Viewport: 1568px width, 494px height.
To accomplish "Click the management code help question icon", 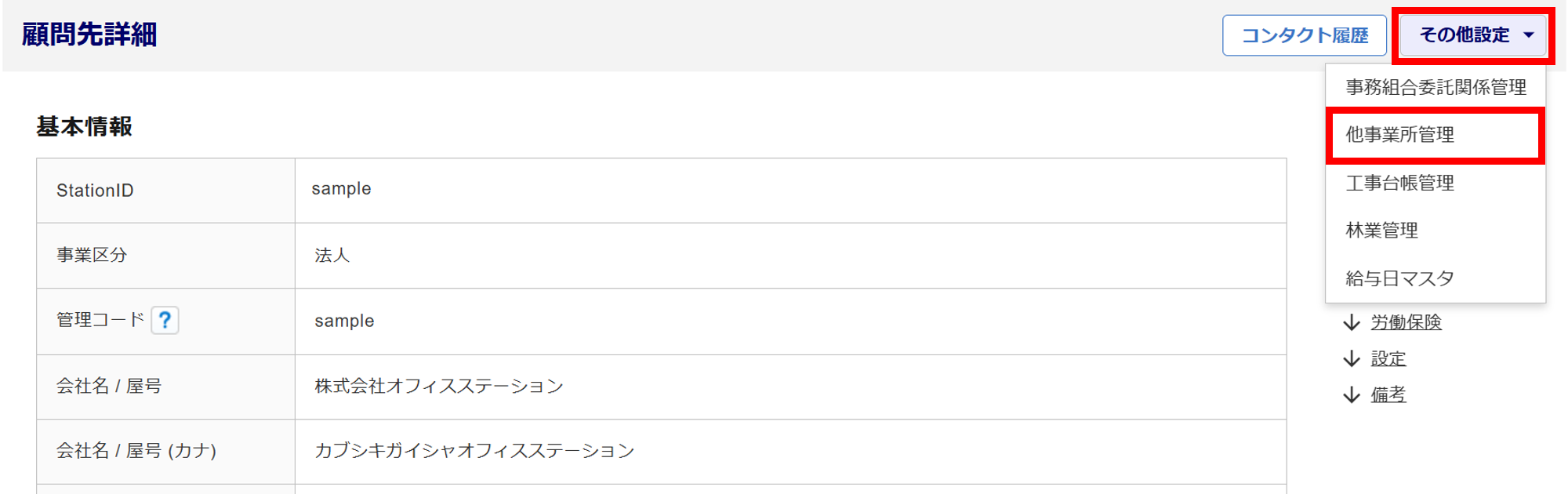I will point(165,320).
